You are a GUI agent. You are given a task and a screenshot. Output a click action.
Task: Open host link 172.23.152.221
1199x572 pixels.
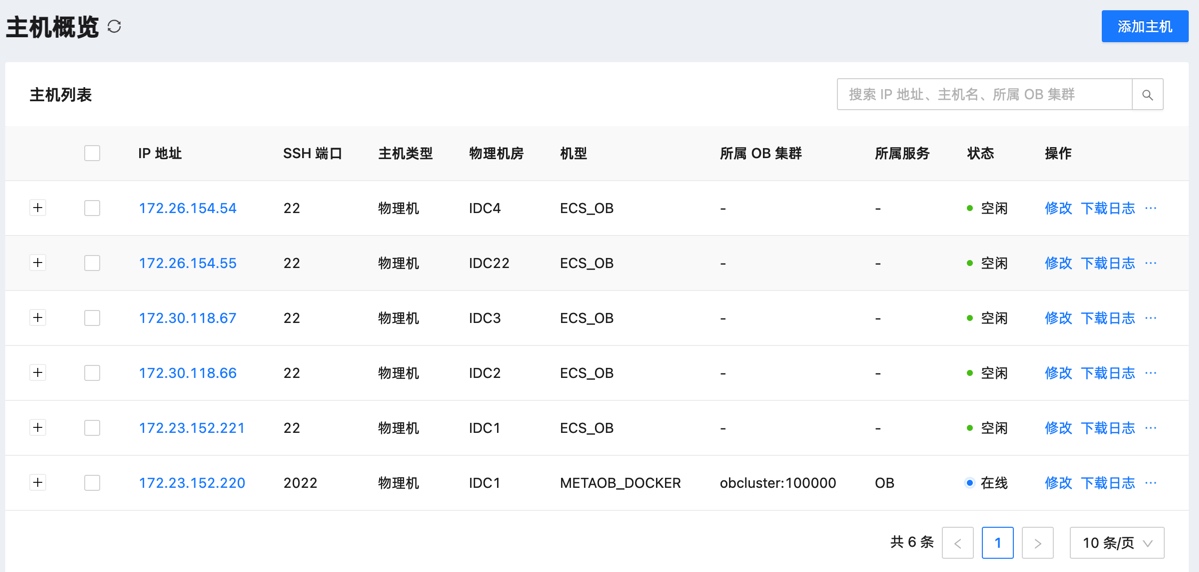tap(191, 428)
